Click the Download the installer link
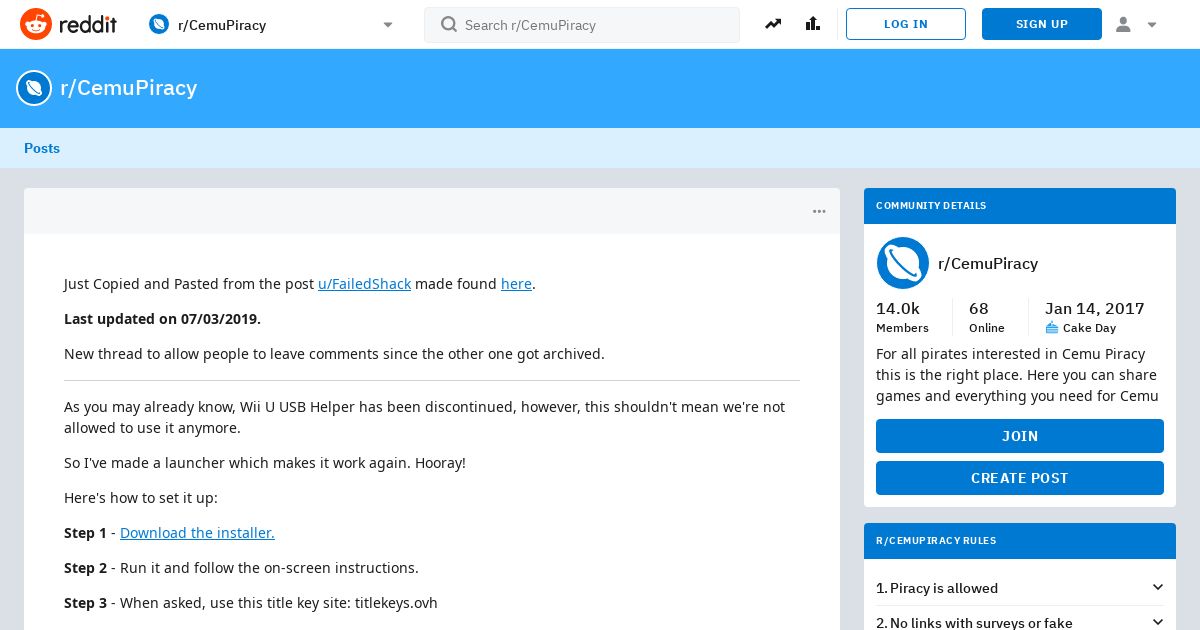Viewport: 1200px width, 630px height. pyautogui.click(x=197, y=533)
